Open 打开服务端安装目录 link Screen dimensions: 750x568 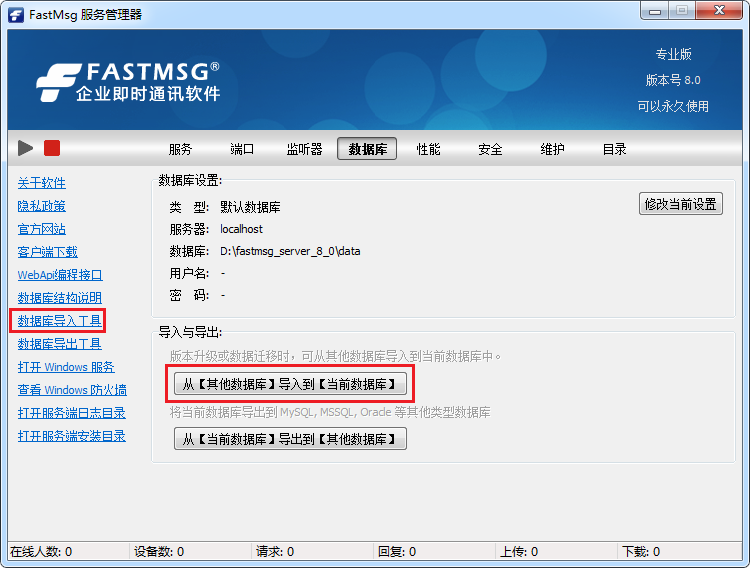(72, 435)
